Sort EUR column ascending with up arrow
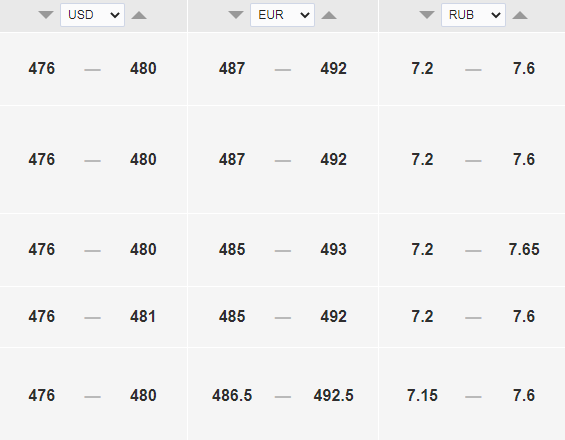565x440 pixels. (329, 15)
